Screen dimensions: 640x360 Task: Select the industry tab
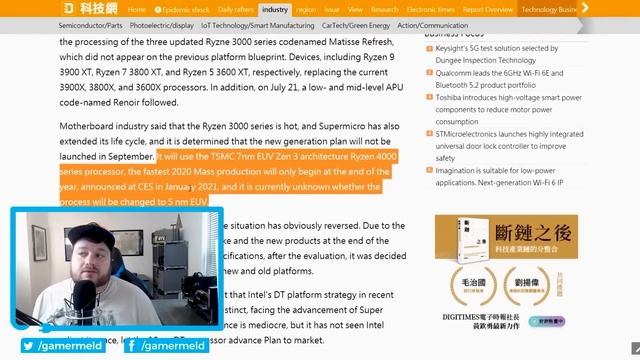pyautogui.click(x=275, y=9)
